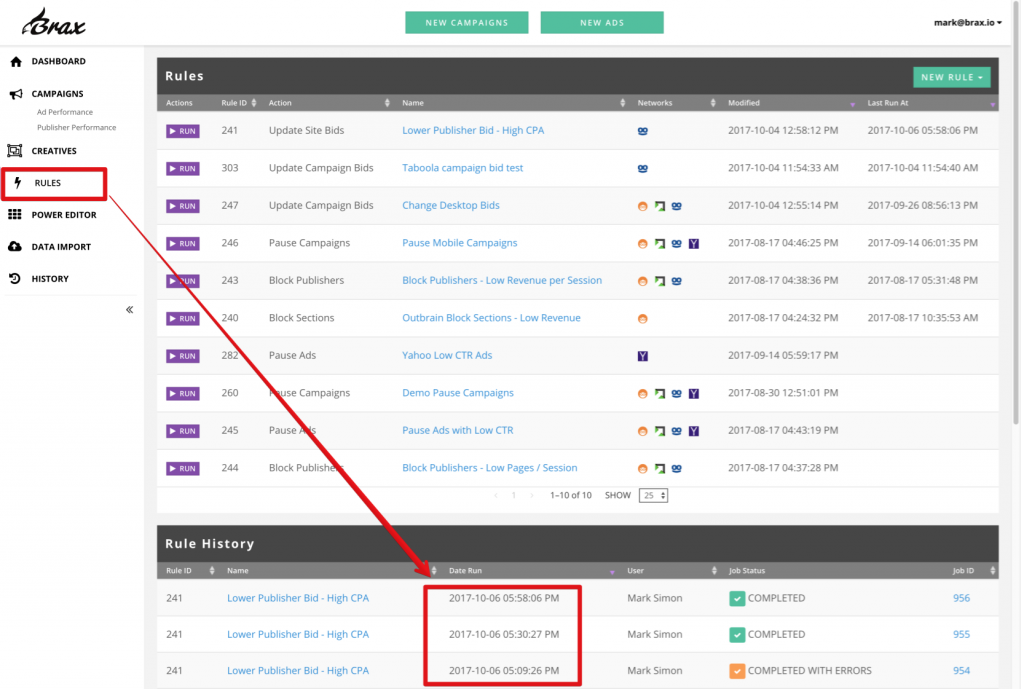This screenshot has height=689, width=1024.
Task: Open job ID 956 link
Action: coord(961,598)
